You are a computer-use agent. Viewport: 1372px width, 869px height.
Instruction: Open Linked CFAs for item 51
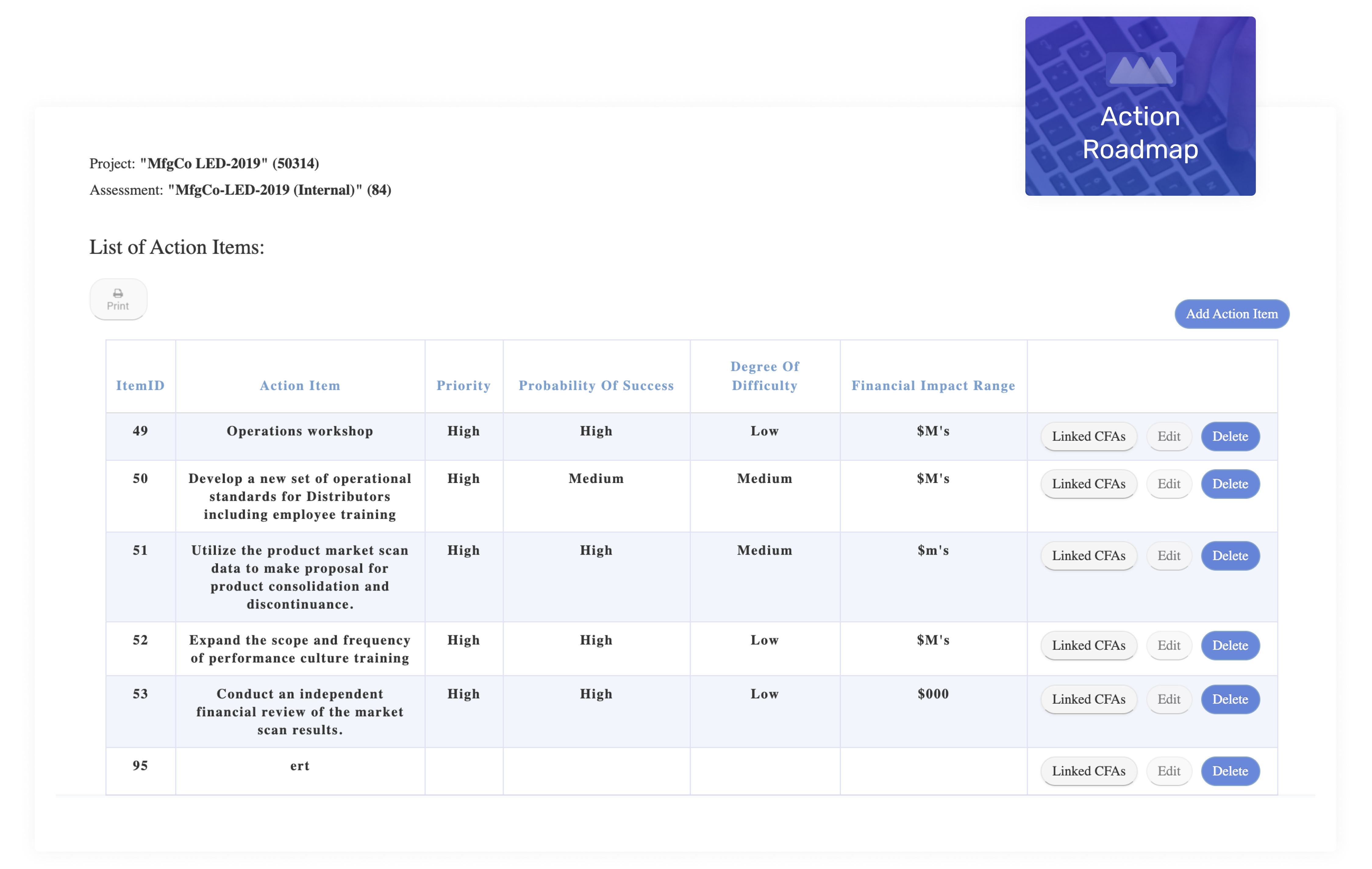point(1088,556)
